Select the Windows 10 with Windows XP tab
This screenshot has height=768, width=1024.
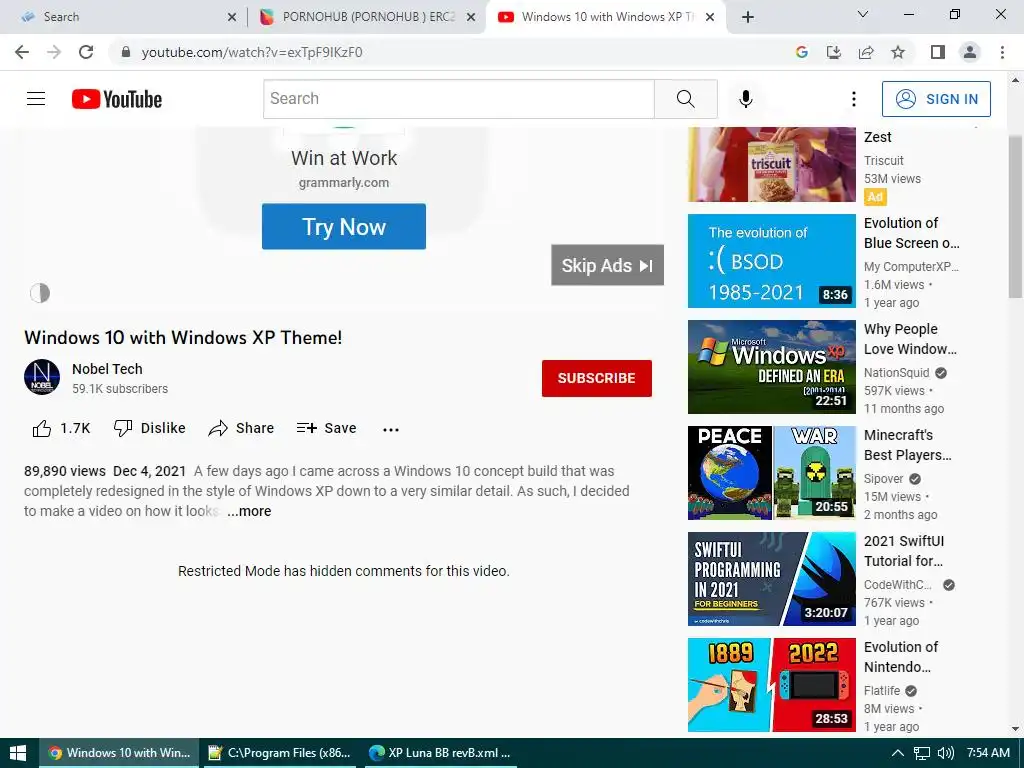[606, 17]
